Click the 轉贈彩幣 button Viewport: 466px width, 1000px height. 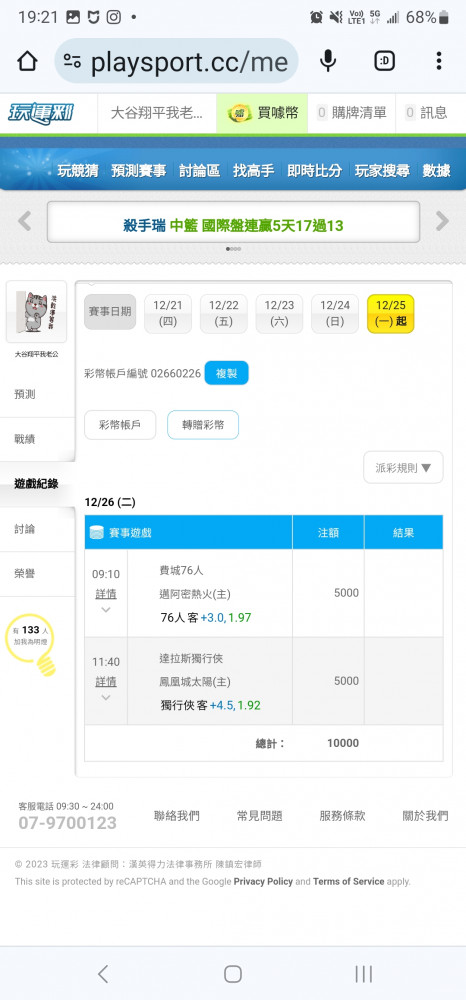click(x=203, y=425)
